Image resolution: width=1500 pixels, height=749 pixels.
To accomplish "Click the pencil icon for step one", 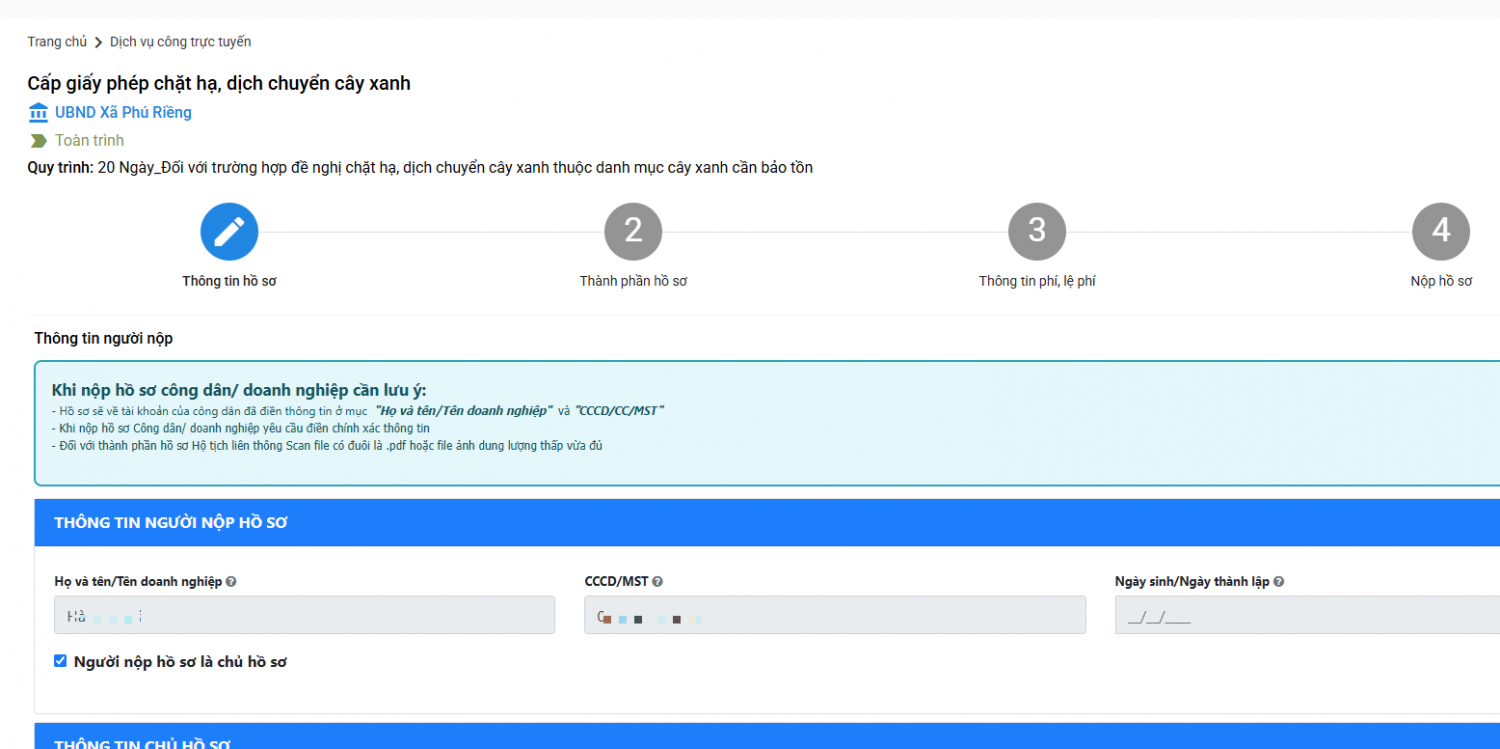I will 229,231.
